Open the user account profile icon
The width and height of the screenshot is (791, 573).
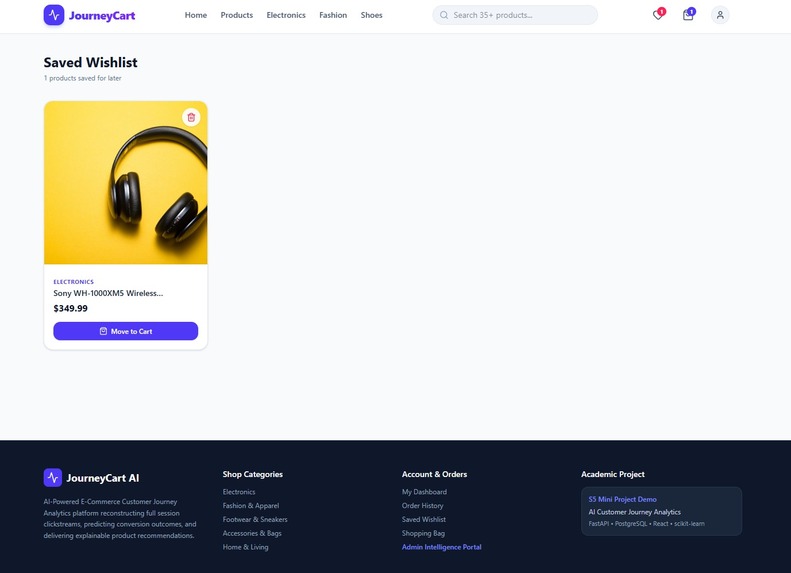pyautogui.click(x=720, y=15)
